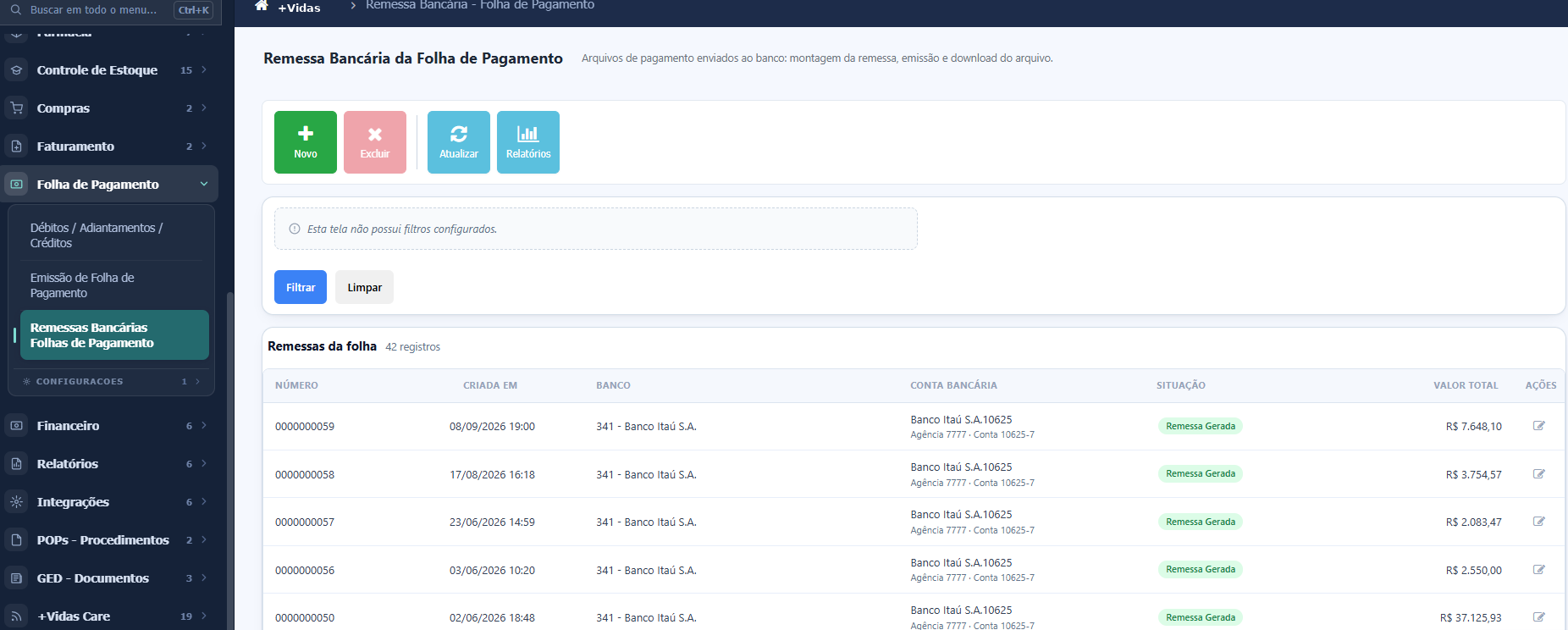Open the Relatórios toolbar button
1568x630 pixels.
pos(528,142)
